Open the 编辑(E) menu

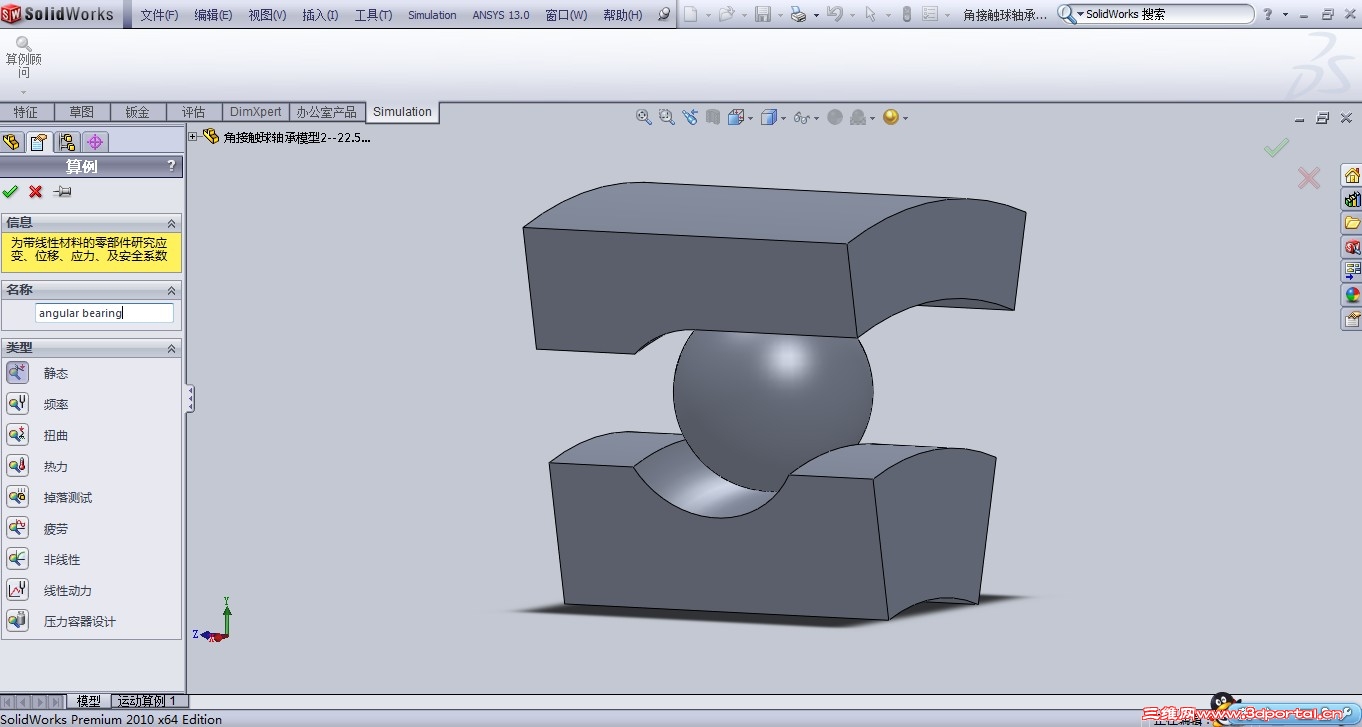213,15
